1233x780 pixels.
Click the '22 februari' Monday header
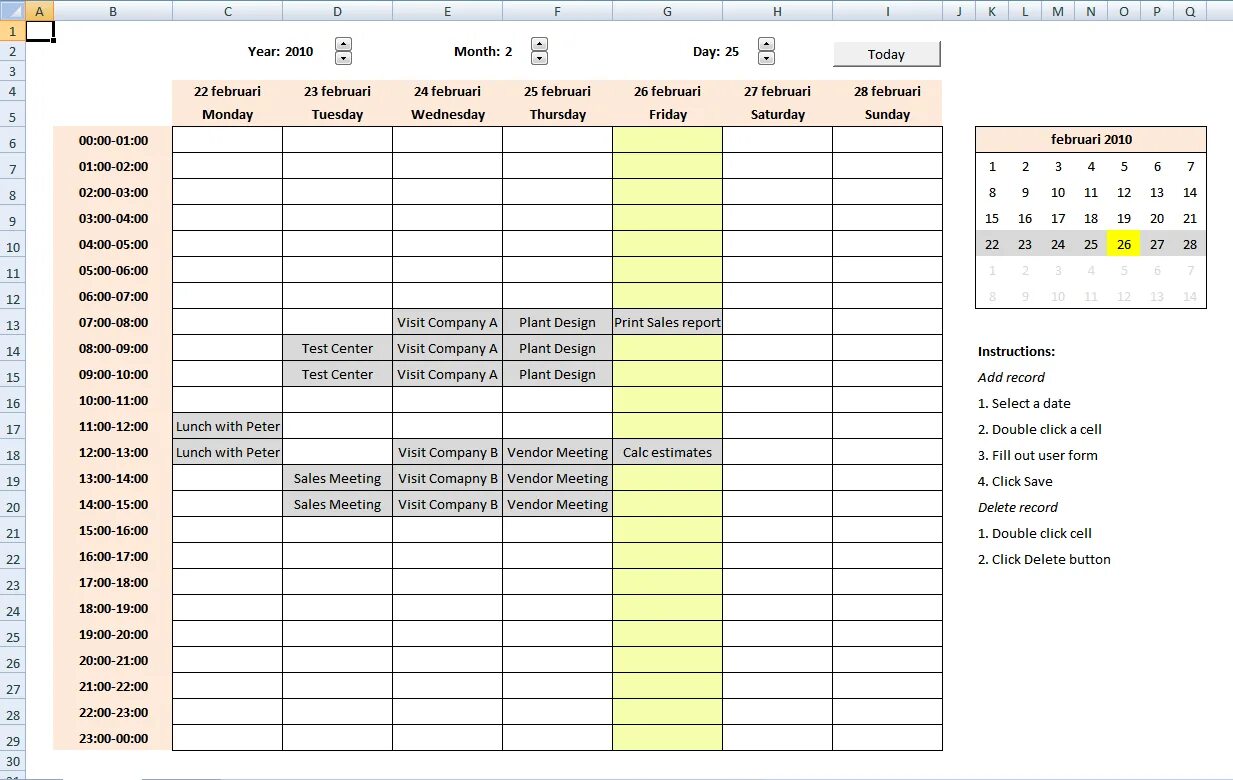pos(228,91)
